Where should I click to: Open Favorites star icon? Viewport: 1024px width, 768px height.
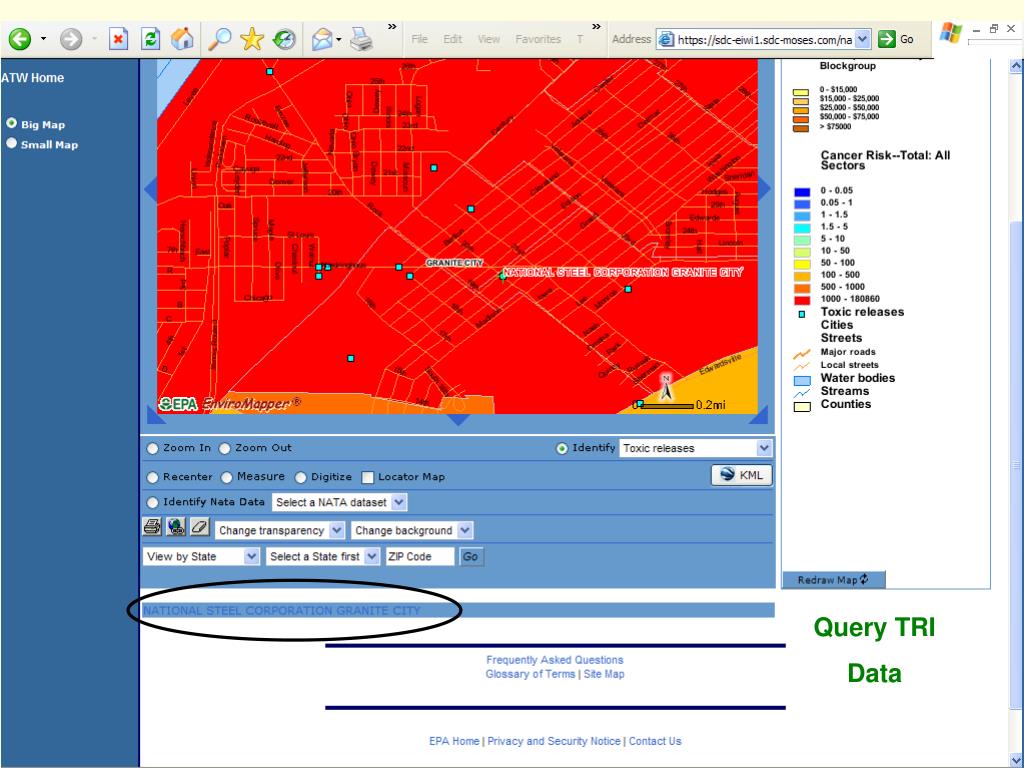(251, 39)
